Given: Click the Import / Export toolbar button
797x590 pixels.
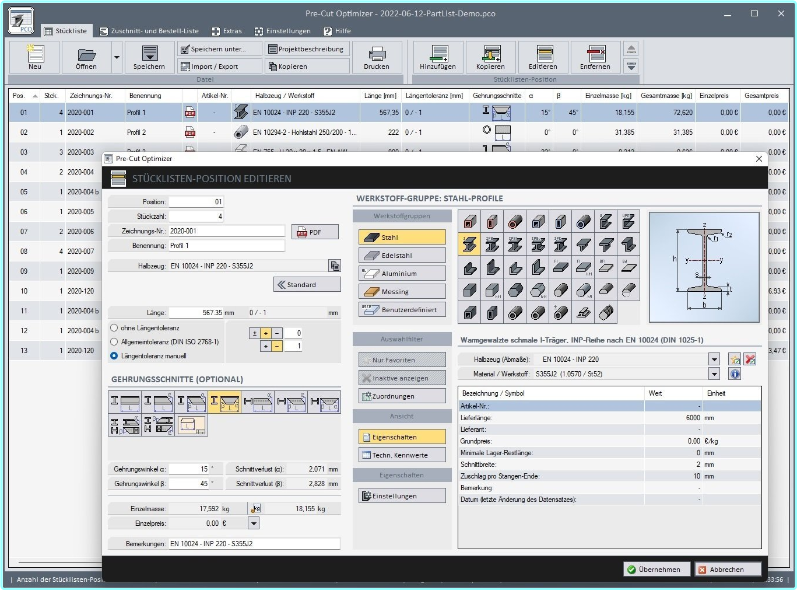Looking at the screenshot, I should point(220,66).
